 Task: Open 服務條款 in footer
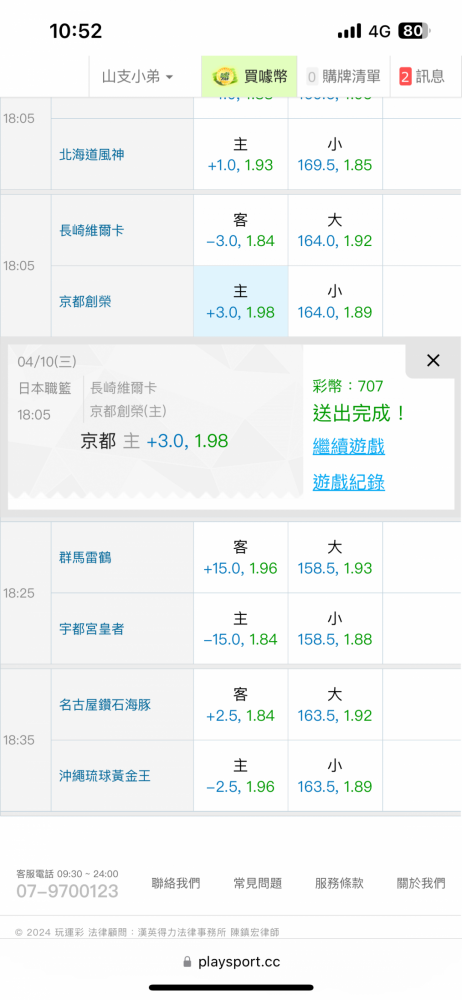pos(339,883)
